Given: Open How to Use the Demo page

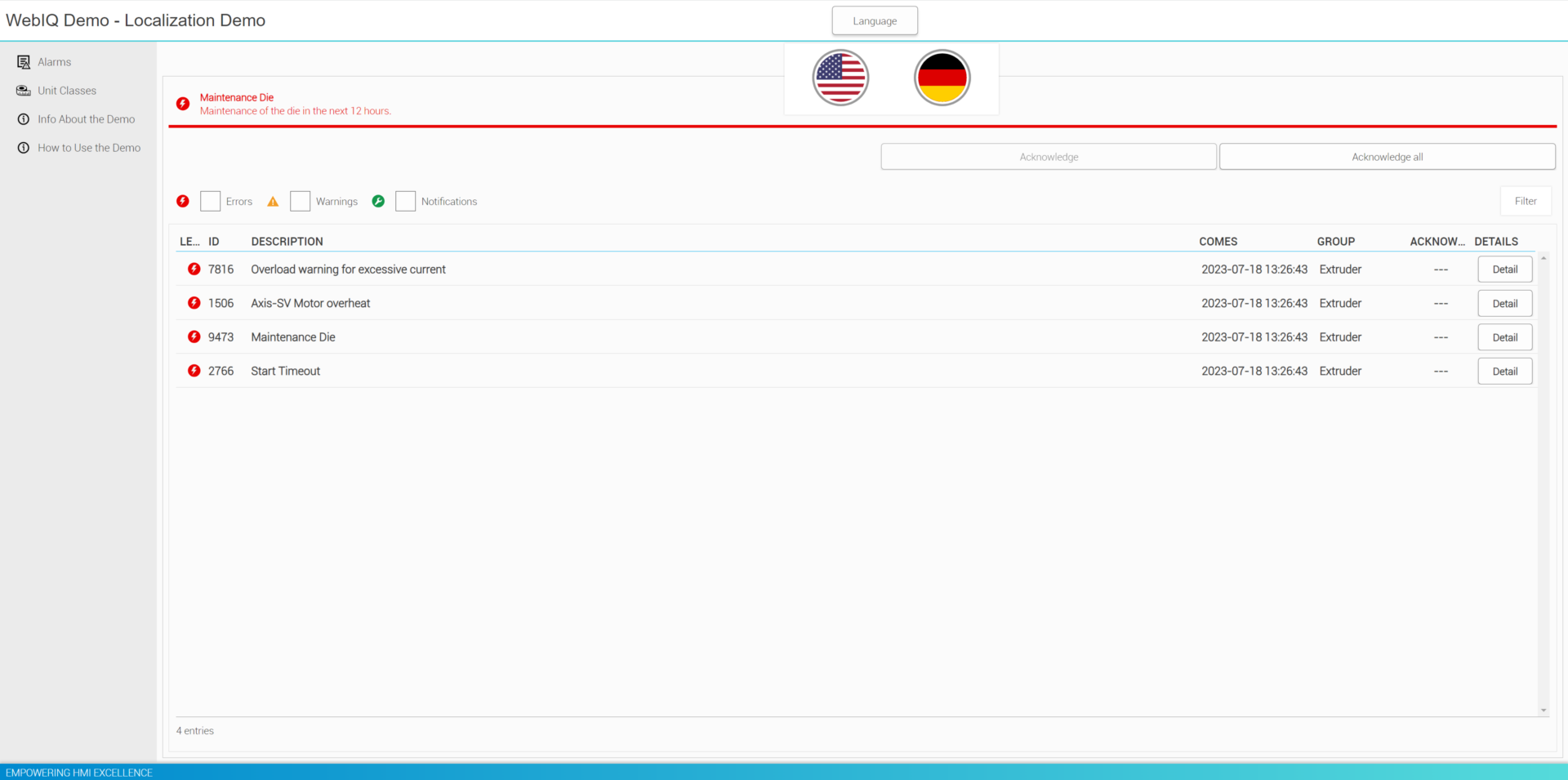Looking at the screenshot, I should pos(89,148).
